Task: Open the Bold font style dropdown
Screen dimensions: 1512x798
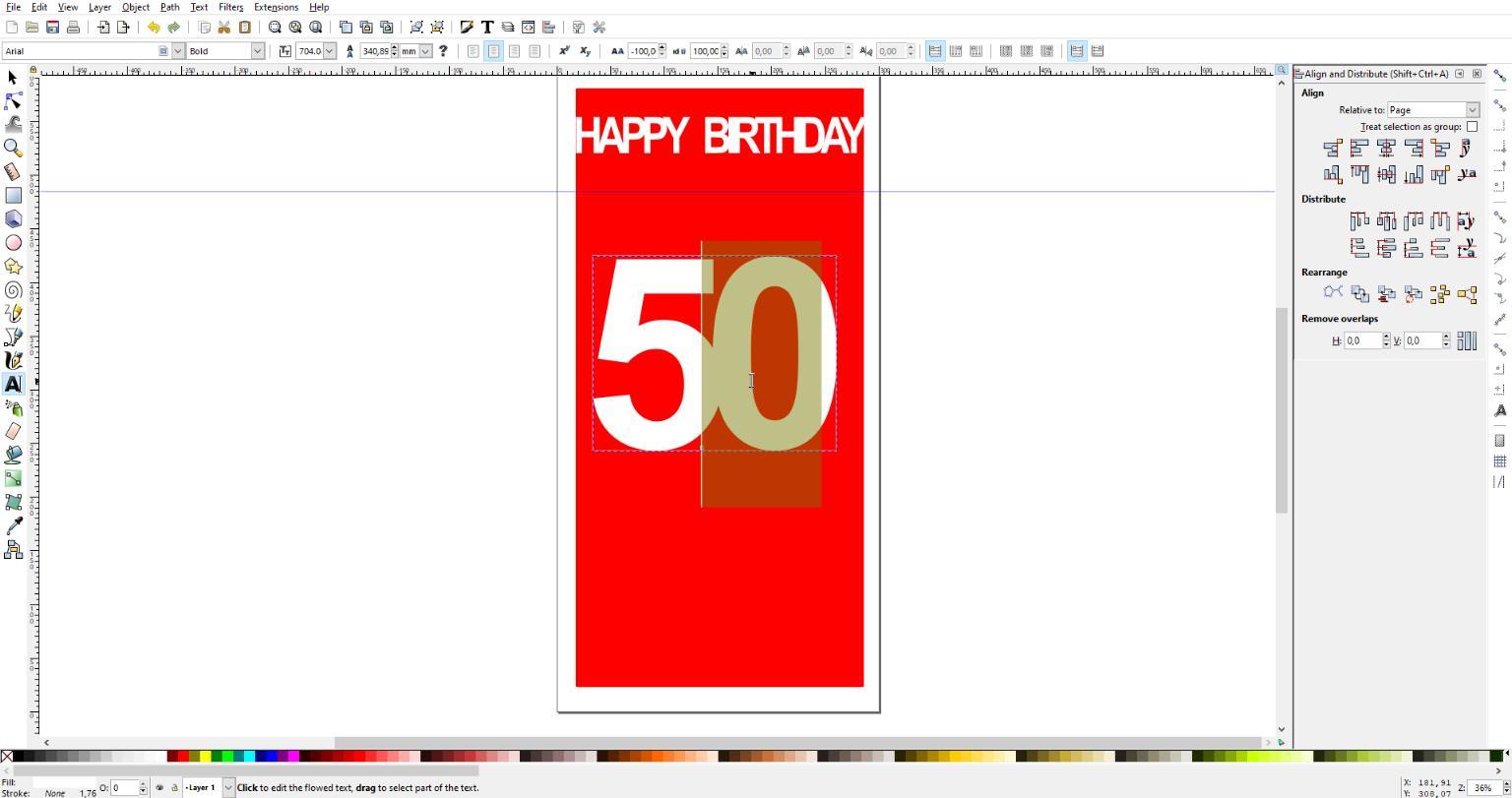Action: coord(257,51)
